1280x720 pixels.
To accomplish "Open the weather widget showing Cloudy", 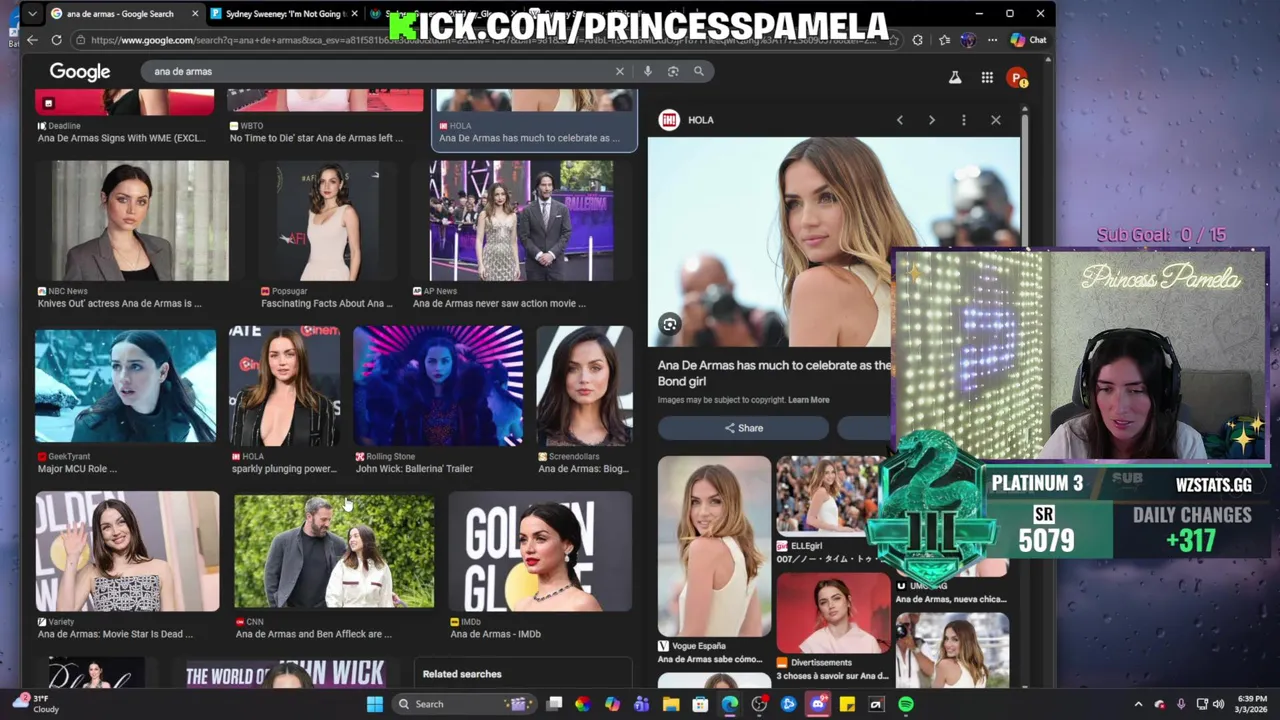I will point(36,704).
